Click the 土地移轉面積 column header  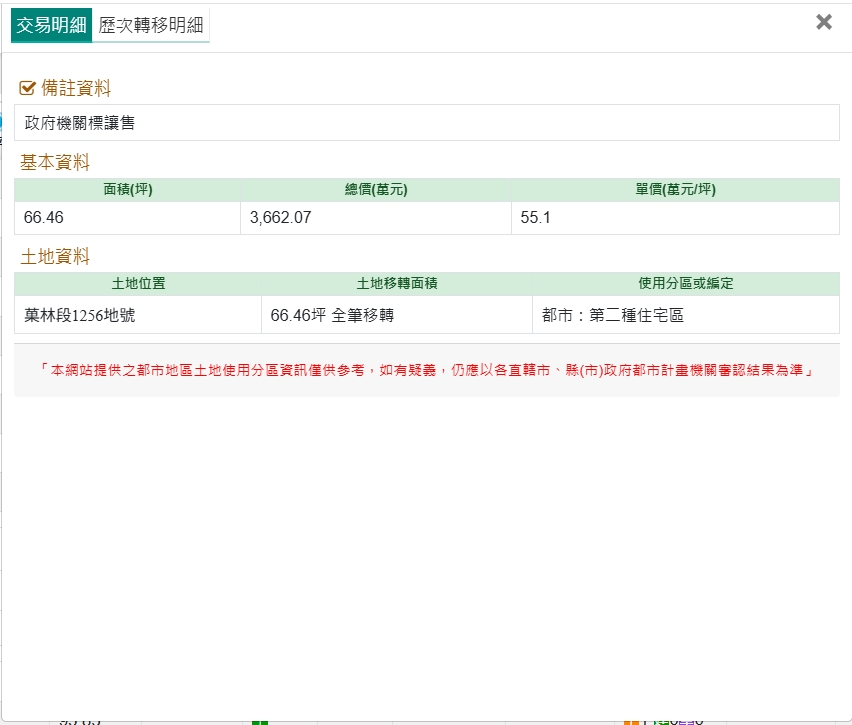(396, 284)
